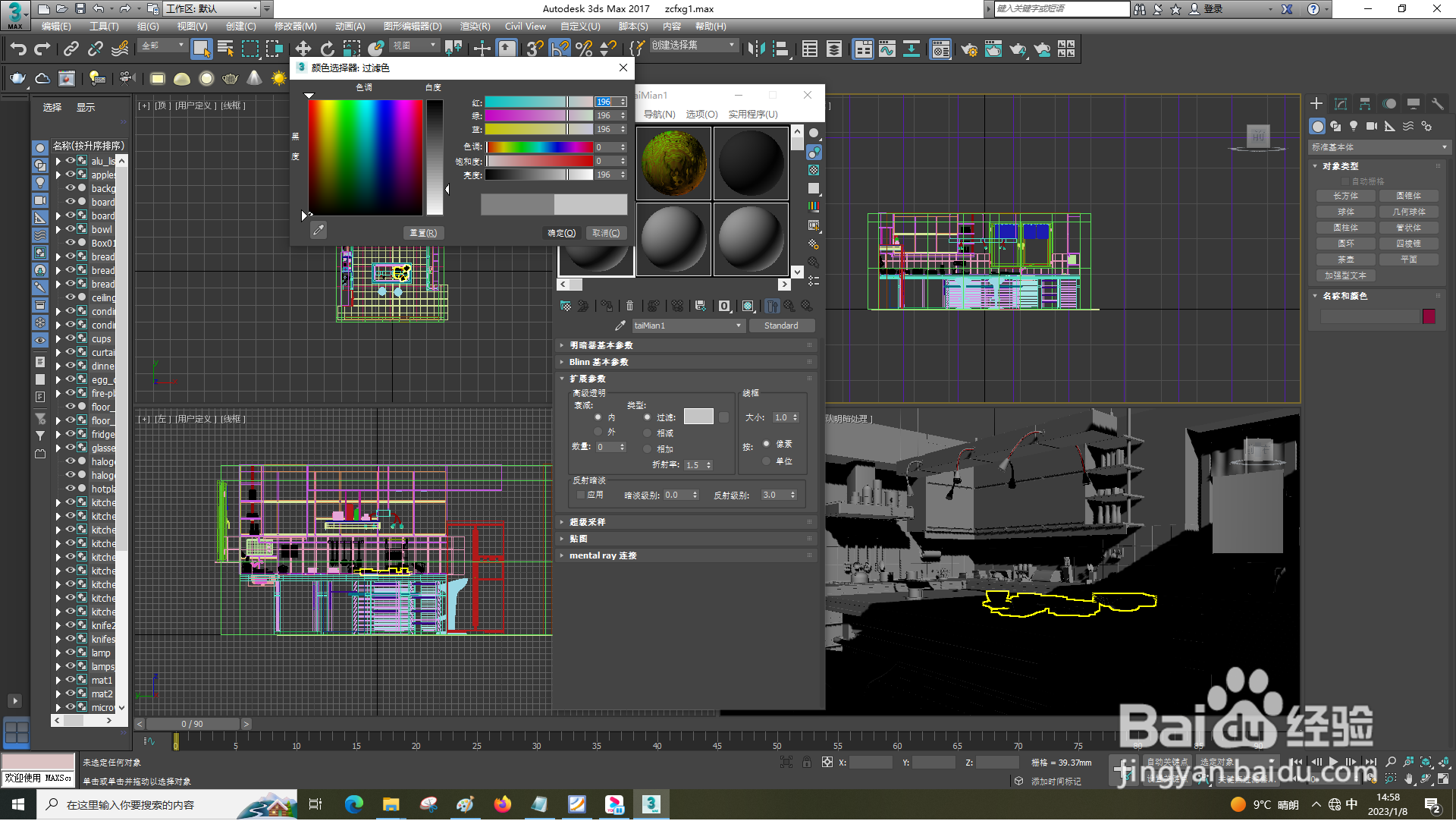The image size is (1456, 821).
Task: Click the 过滤 filter color swatch
Action: click(x=698, y=417)
